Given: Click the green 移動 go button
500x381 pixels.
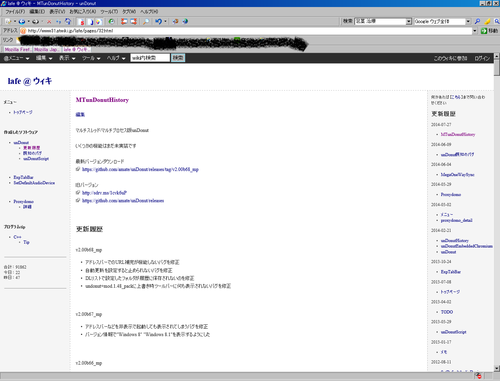Looking at the screenshot, I should pyautogui.click(x=489, y=31).
